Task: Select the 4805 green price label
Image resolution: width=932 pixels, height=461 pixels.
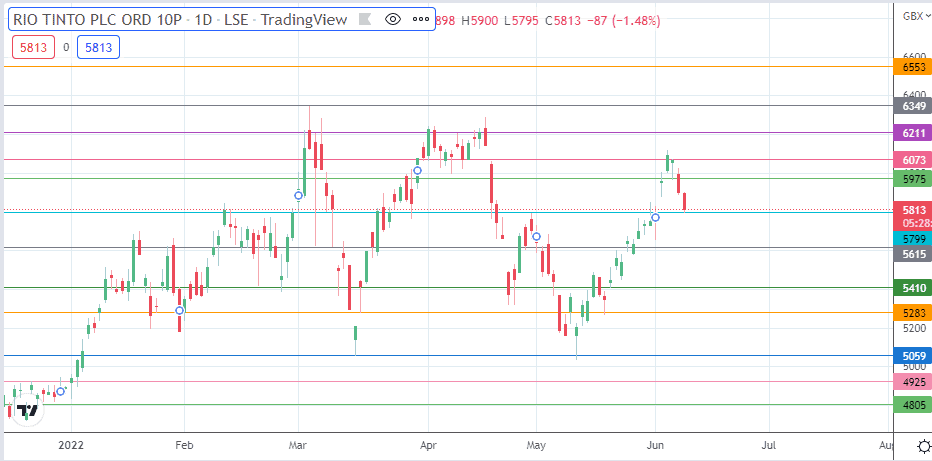Action: [x=912, y=405]
